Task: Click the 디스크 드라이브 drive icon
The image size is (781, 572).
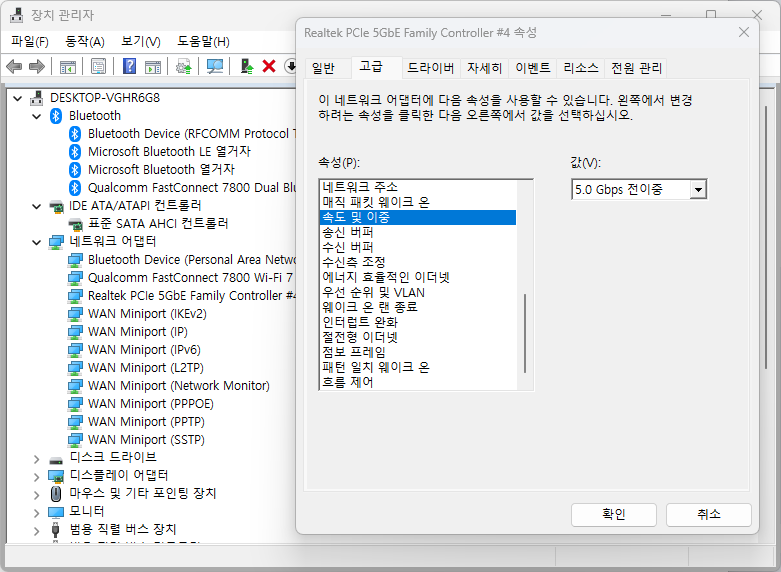Action: pyautogui.click(x=56, y=459)
